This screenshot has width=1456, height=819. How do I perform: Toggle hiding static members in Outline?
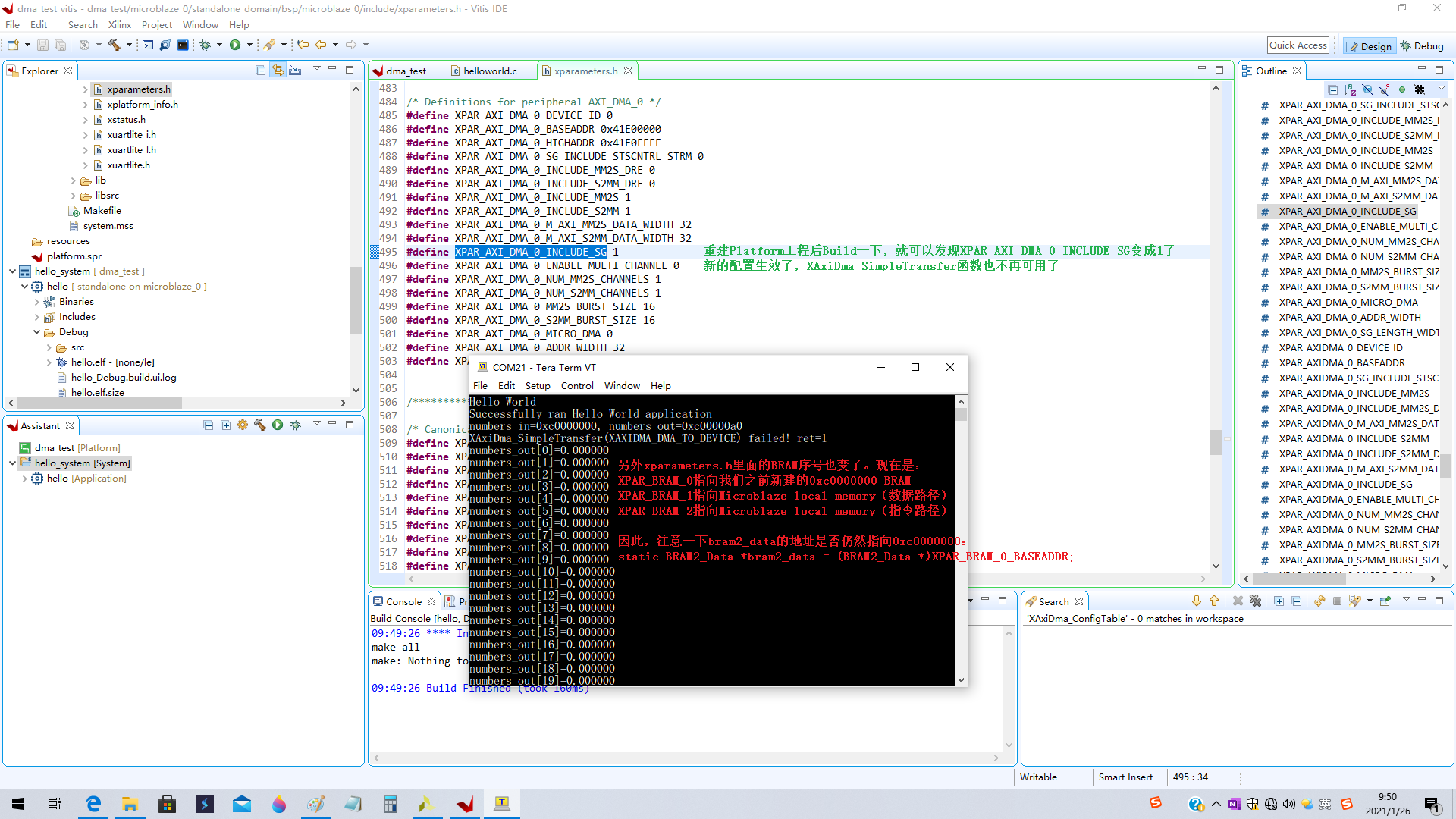click(1385, 89)
